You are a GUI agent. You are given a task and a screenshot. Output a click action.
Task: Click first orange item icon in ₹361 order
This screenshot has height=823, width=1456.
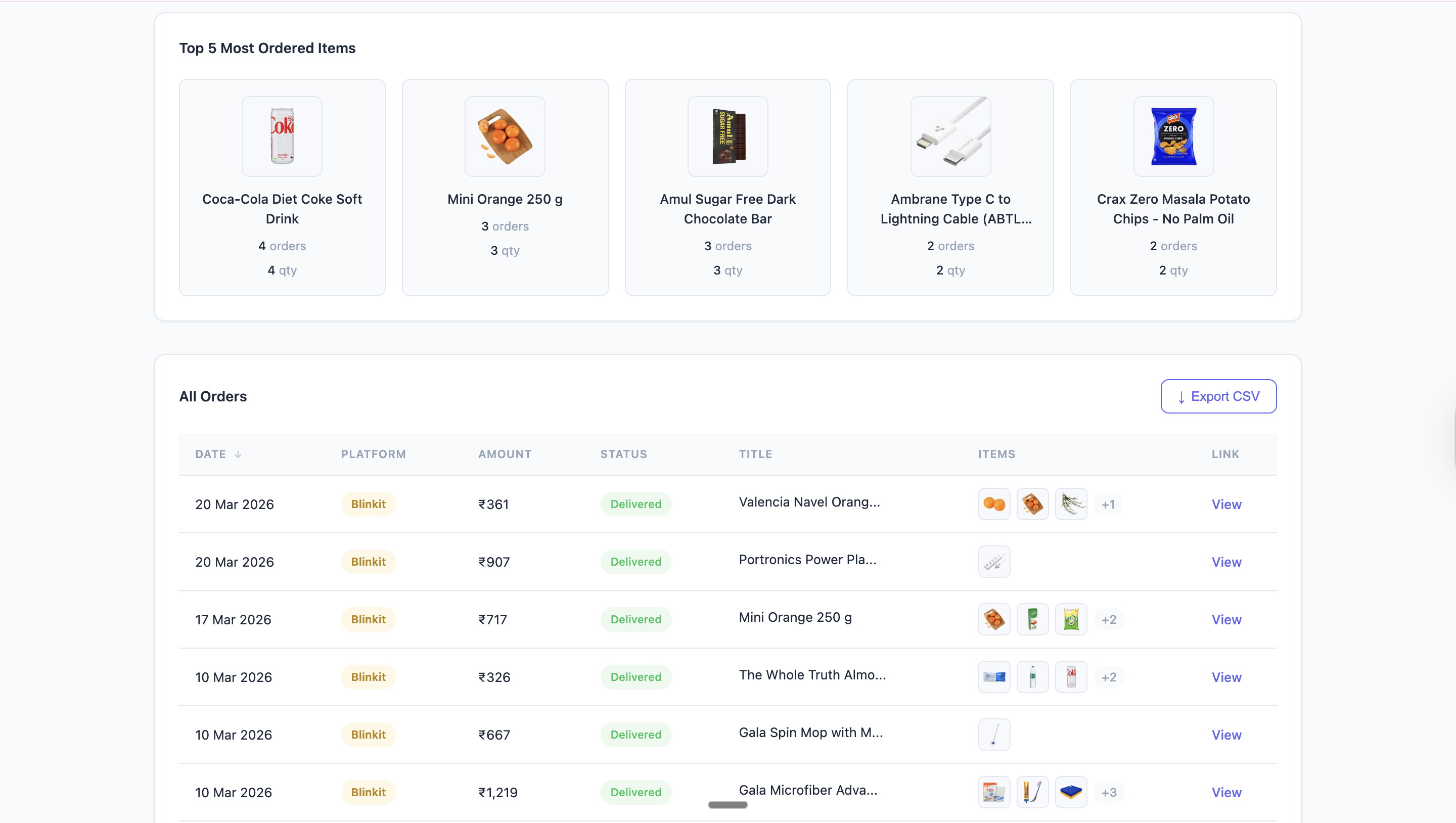tap(993, 504)
